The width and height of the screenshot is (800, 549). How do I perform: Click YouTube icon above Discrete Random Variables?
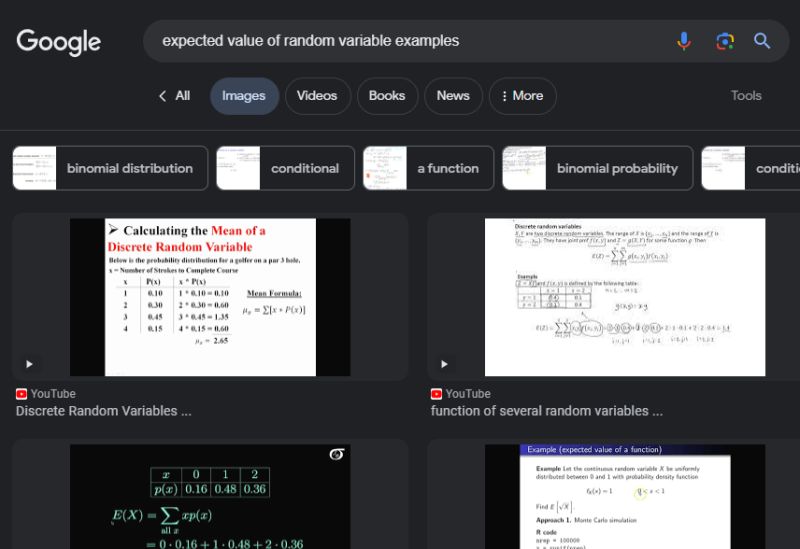click(x=21, y=394)
